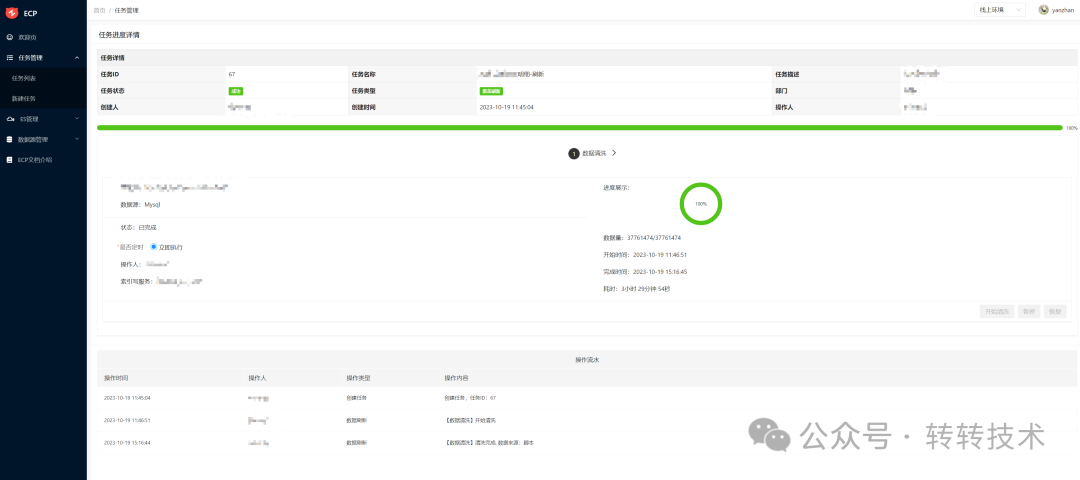This screenshot has width=1080, height=480.
Task: Click the 暂停 button
Action: [x=1028, y=311]
